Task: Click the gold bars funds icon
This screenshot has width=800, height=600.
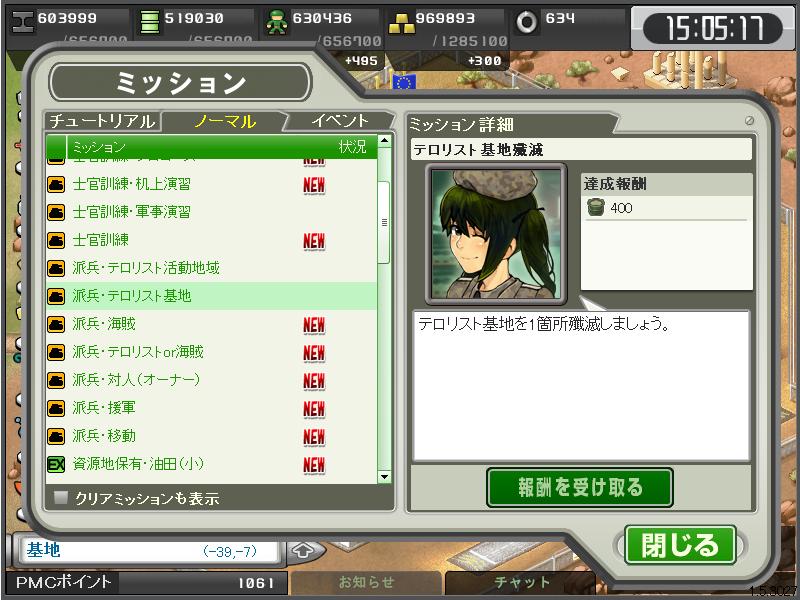Action: tap(402, 23)
